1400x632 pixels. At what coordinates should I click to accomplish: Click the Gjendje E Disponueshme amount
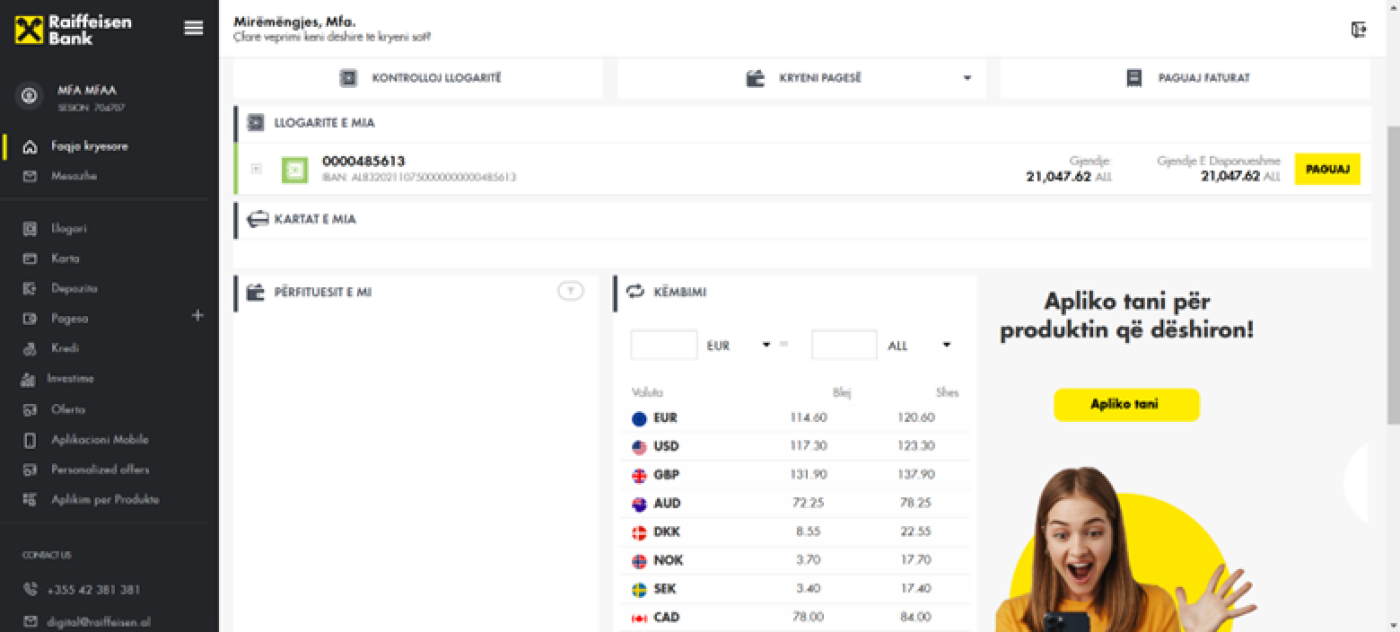click(x=1240, y=176)
